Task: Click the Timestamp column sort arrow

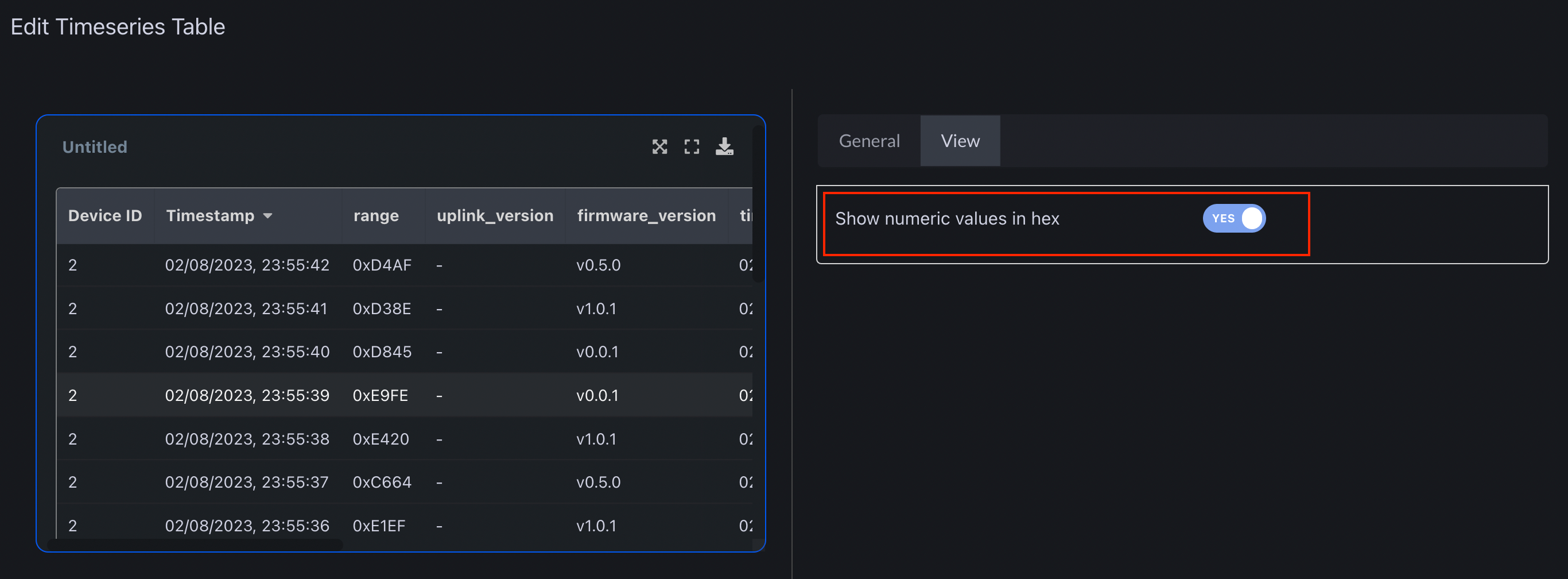Action: click(268, 216)
